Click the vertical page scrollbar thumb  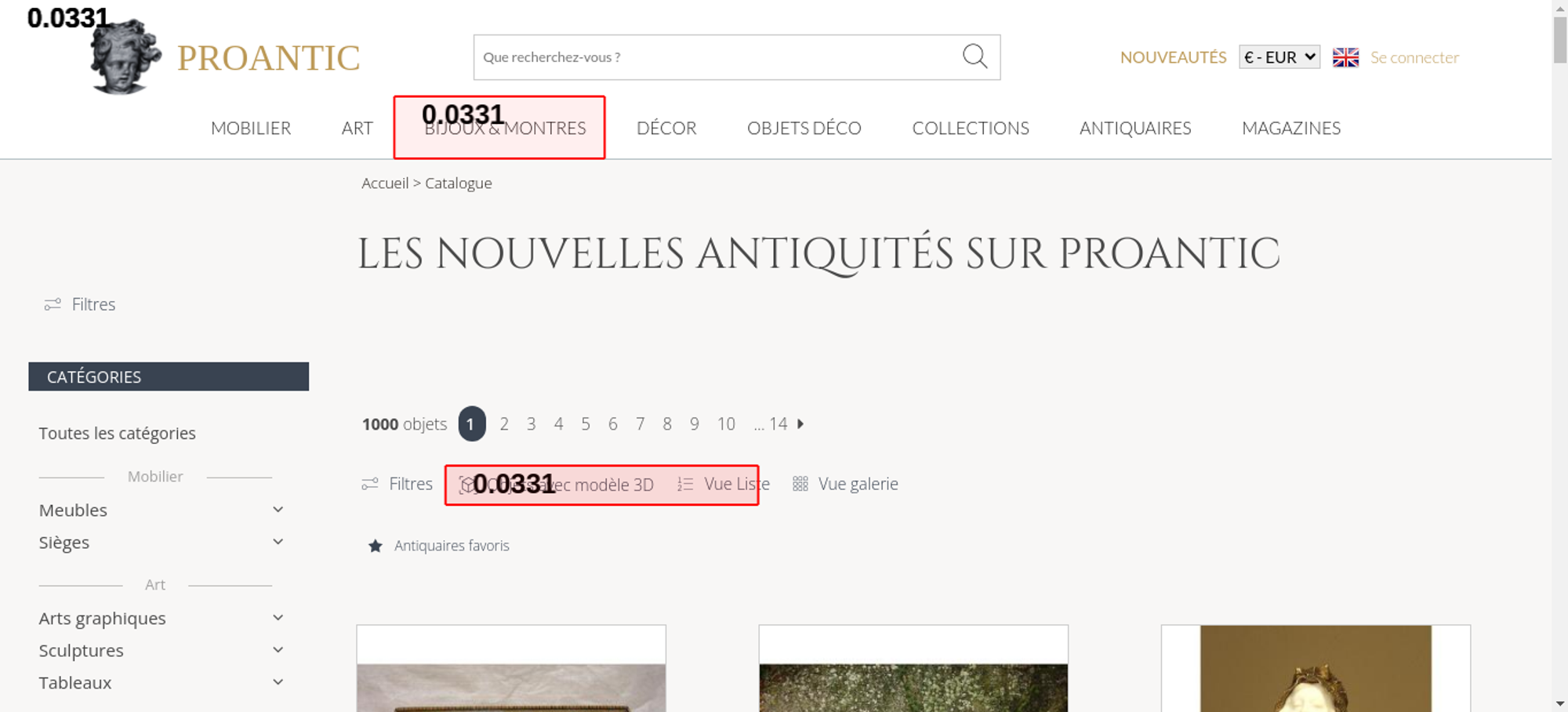[x=1560, y=39]
